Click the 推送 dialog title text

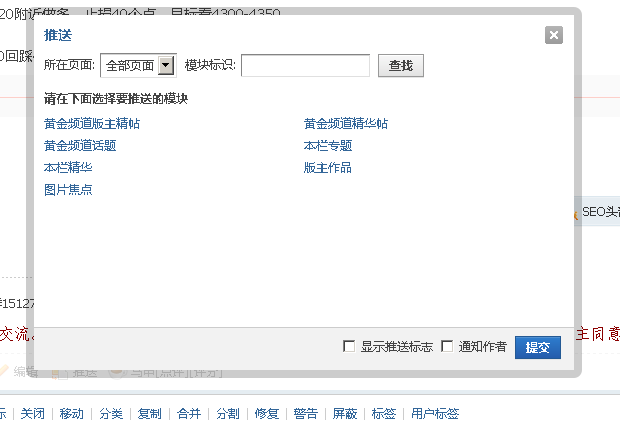coord(58,35)
